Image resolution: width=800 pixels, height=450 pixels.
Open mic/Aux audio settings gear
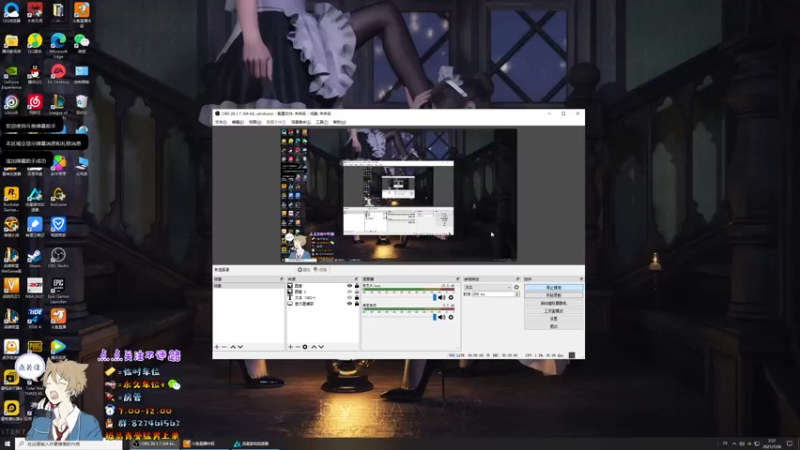(451, 297)
